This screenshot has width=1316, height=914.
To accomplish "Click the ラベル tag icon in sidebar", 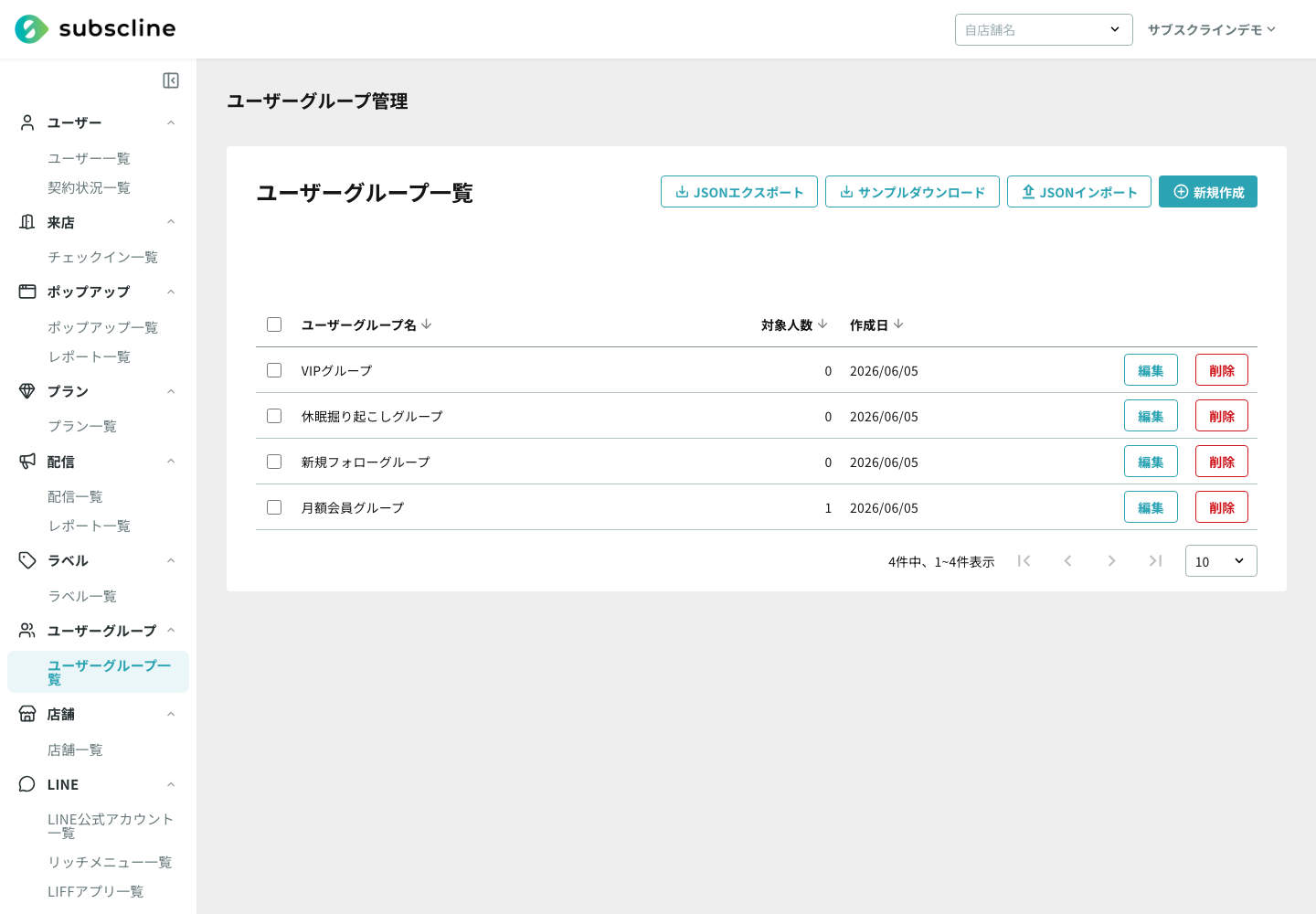I will (x=27, y=560).
